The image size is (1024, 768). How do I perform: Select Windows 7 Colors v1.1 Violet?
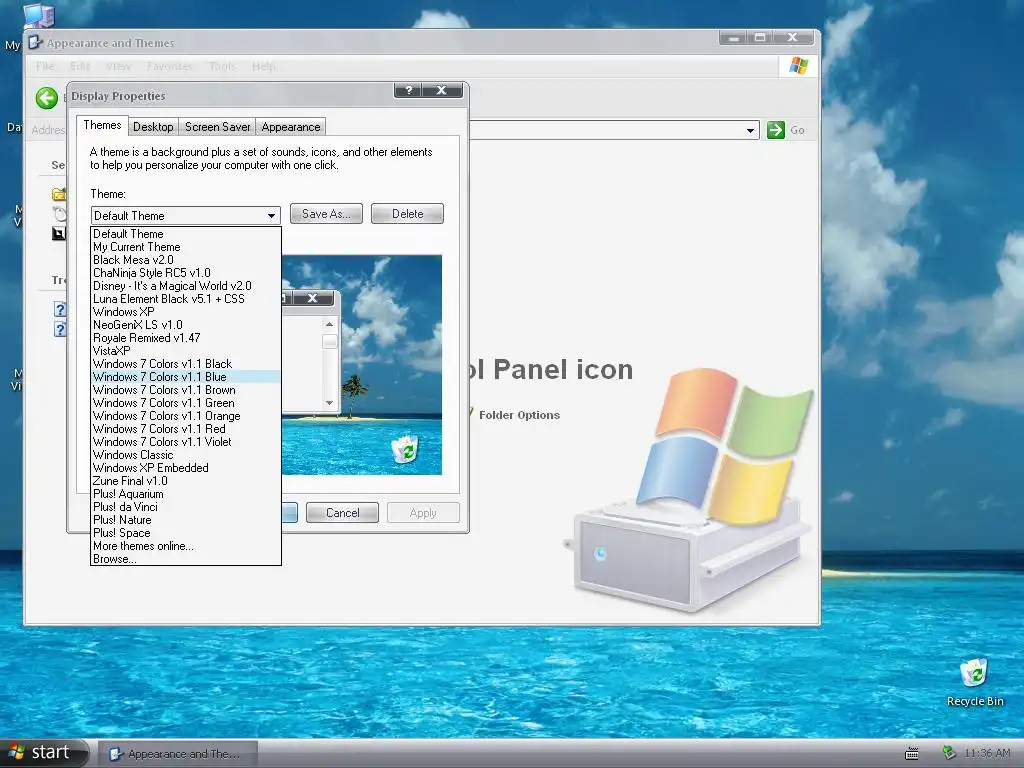(185, 442)
